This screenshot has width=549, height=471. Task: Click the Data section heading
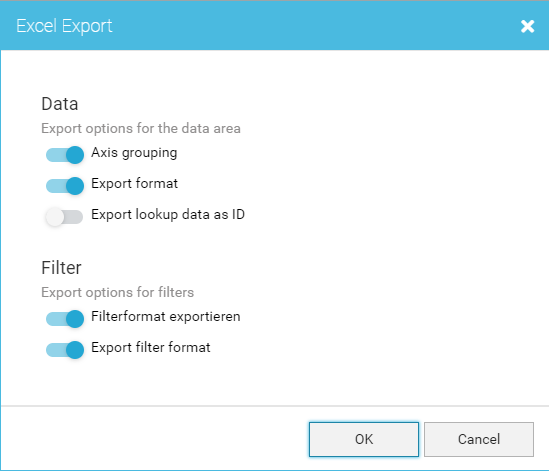(x=60, y=104)
